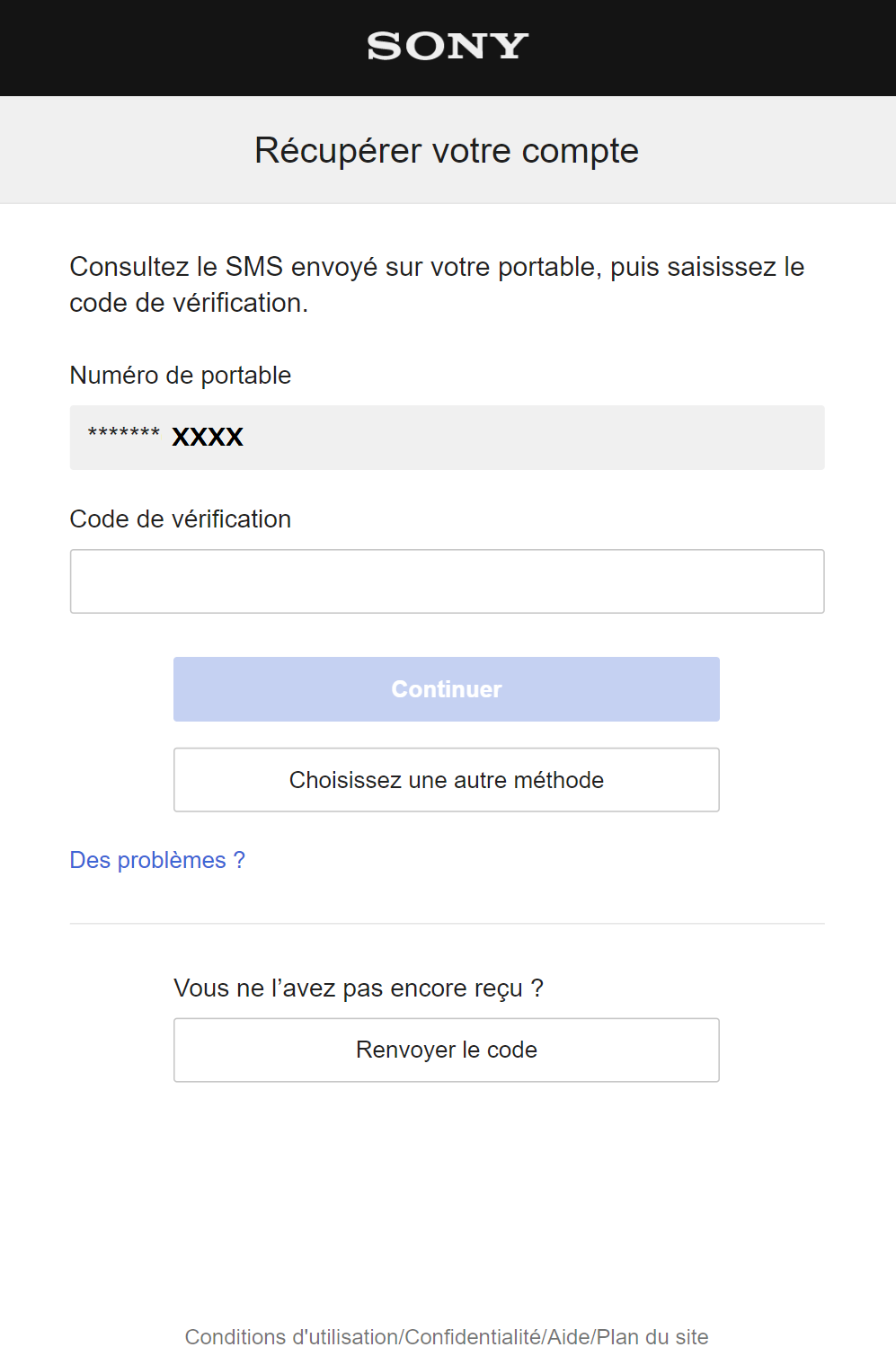The height and width of the screenshot is (1356, 896).
Task: Click the Renvoyer le code button
Action: tap(446, 1049)
